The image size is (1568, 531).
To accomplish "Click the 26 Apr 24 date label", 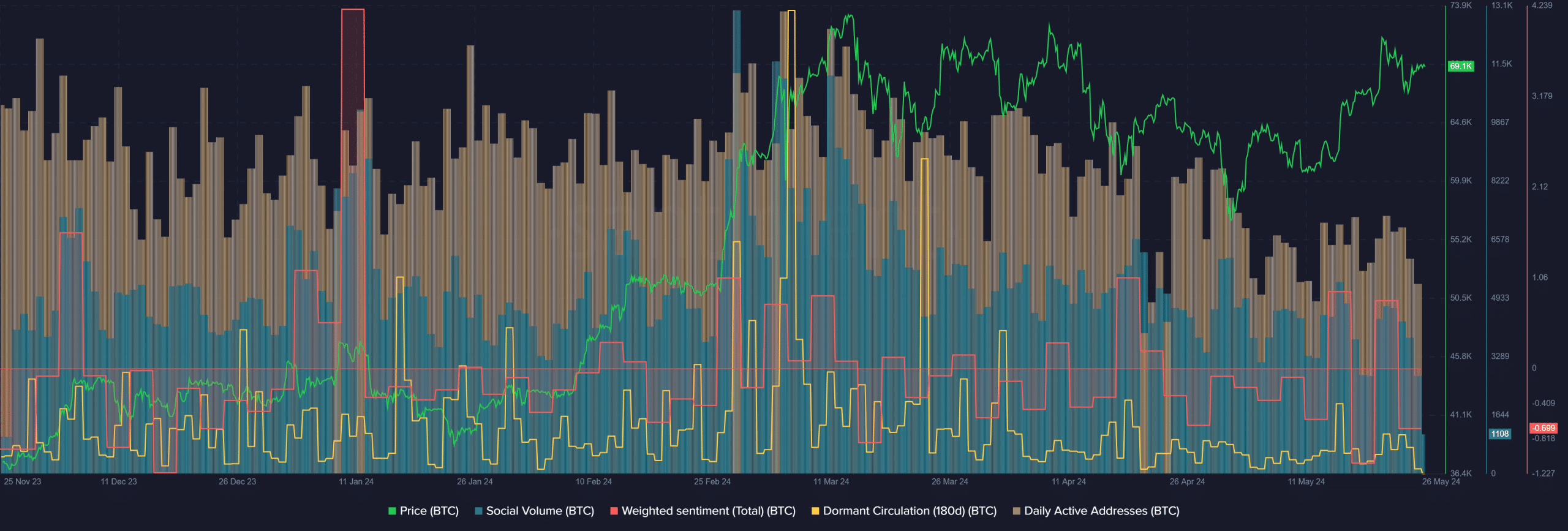I will [x=1187, y=481].
